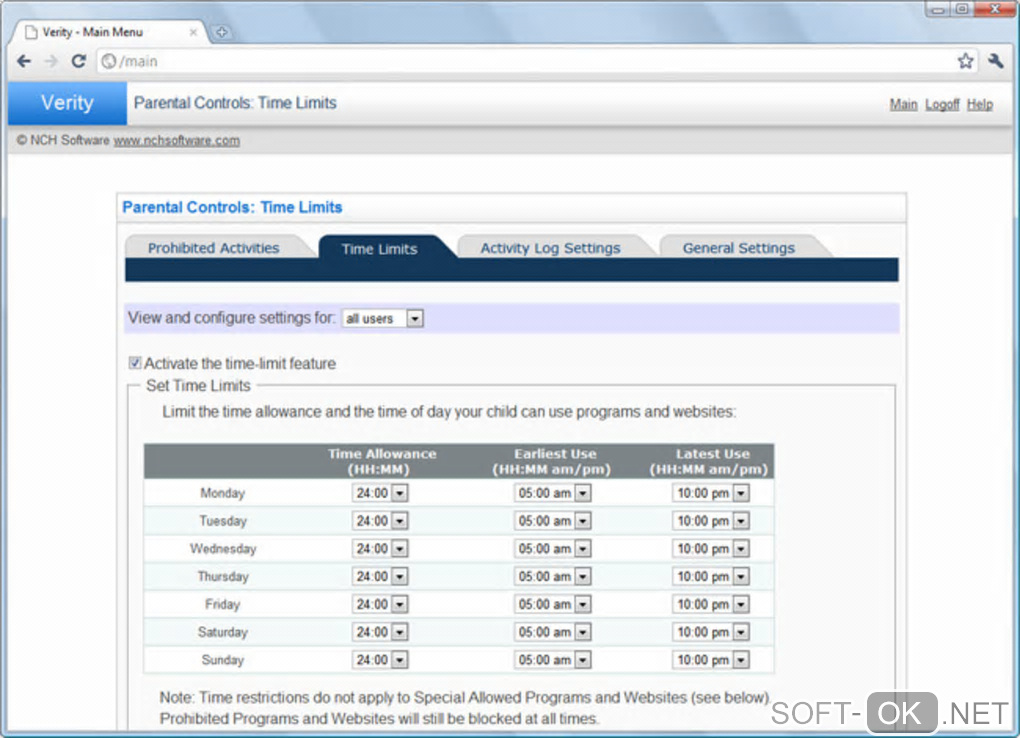The height and width of the screenshot is (738, 1020).
Task: Open the browser wrench settings menu
Action: 995,61
